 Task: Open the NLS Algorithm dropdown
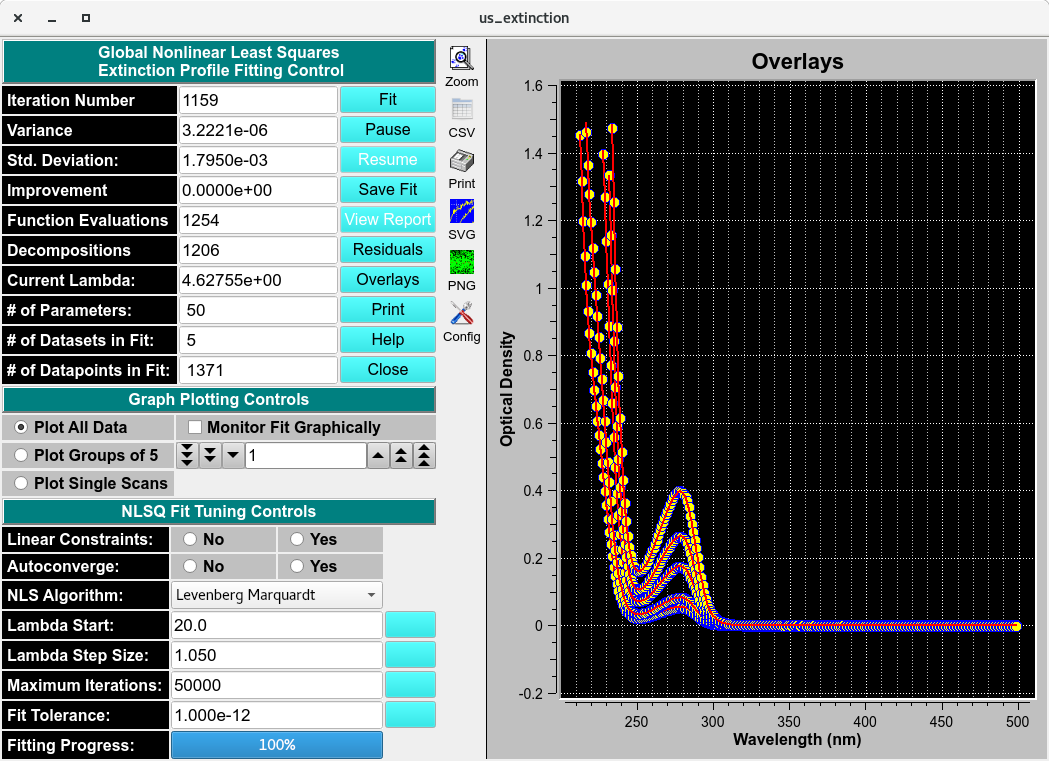[x=277, y=596]
